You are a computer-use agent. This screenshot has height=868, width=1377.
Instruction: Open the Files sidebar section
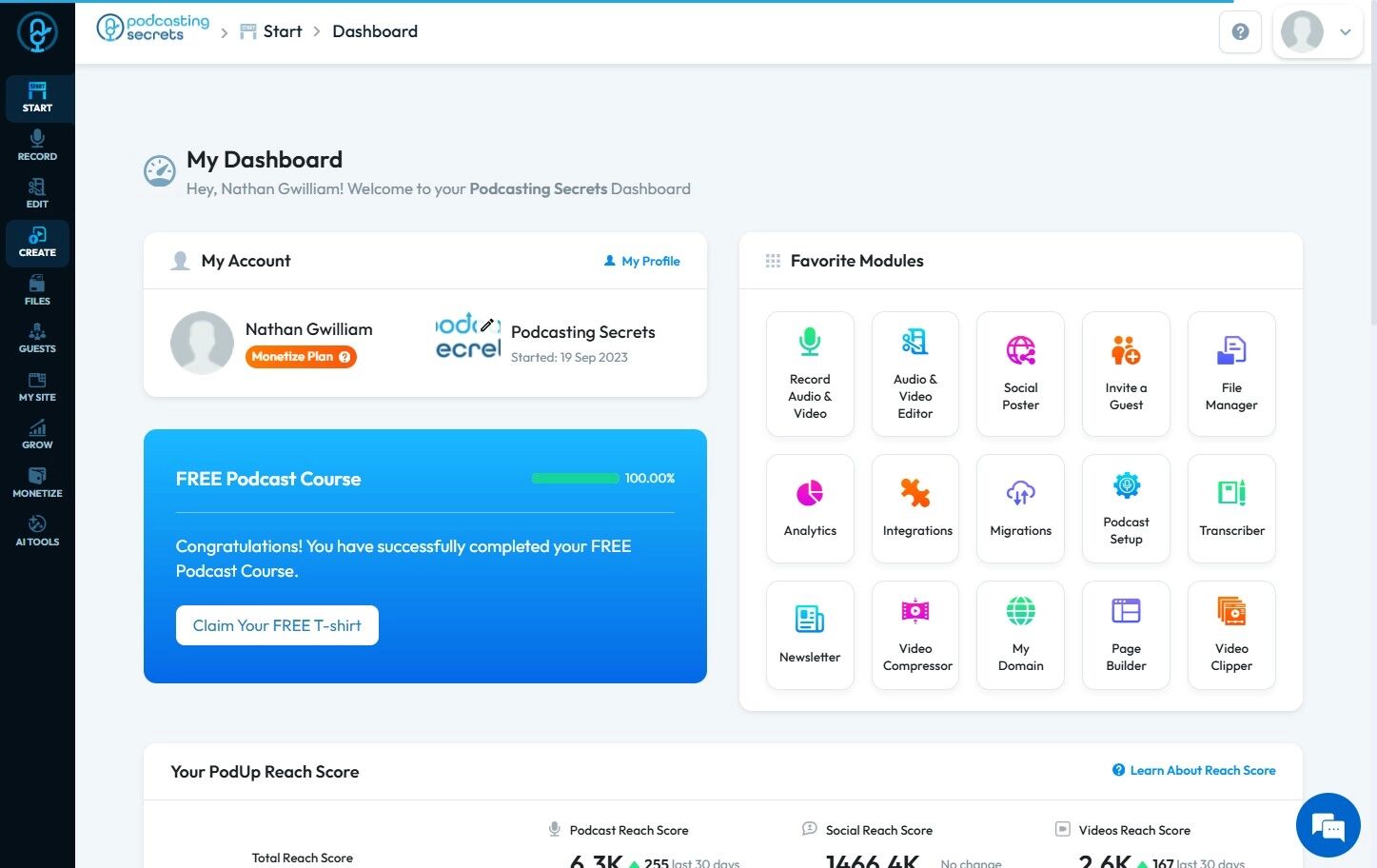click(x=37, y=290)
